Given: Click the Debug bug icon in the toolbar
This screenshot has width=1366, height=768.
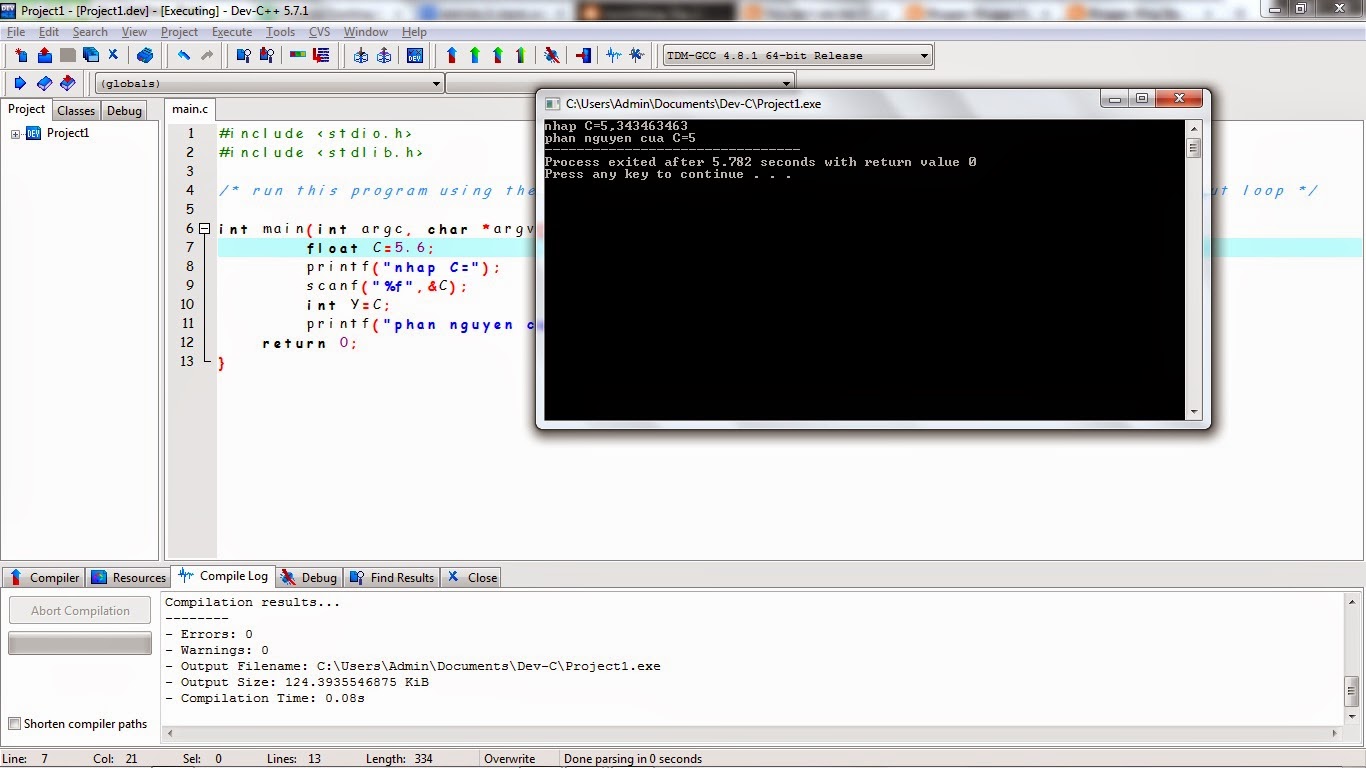Looking at the screenshot, I should click(551, 56).
